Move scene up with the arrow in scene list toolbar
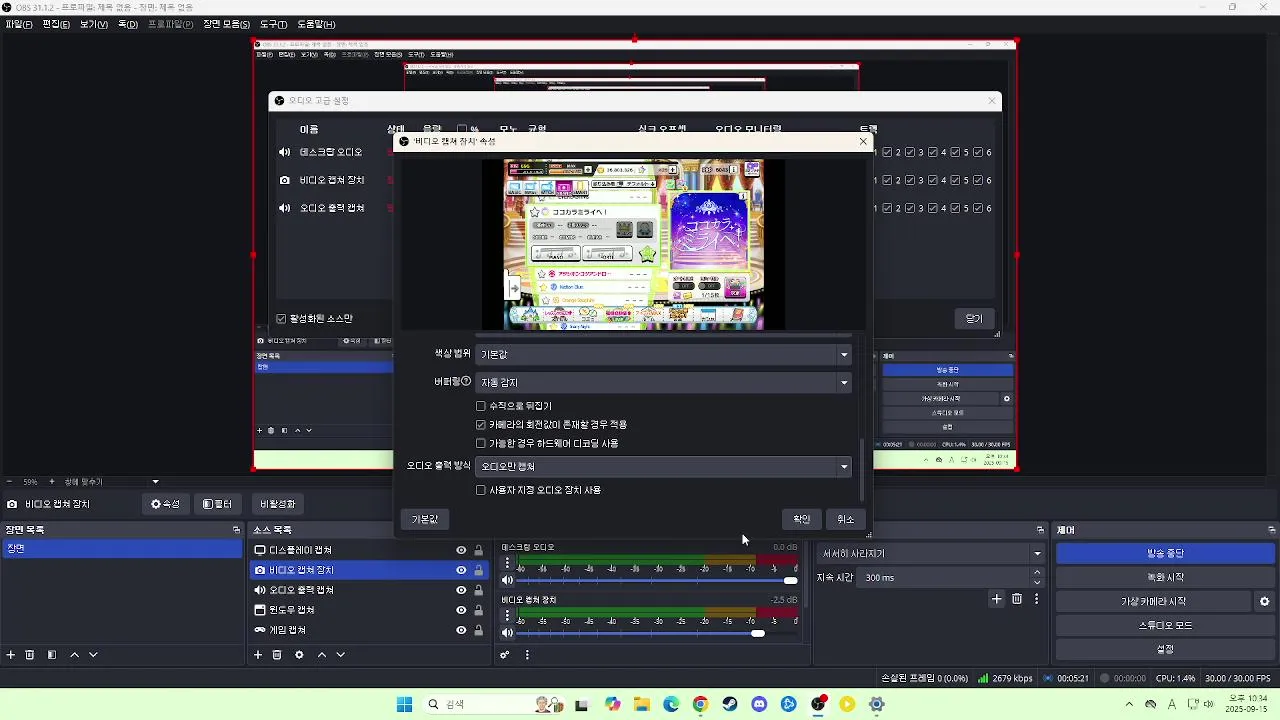The height and width of the screenshot is (720, 1280). coord(74,655)
